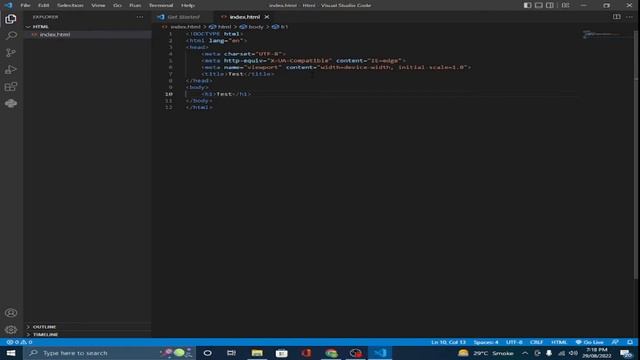Click h1 element in the breadcrumb
Screen dimensions: 640x360
pyautogui.click(x=284, y=27)
